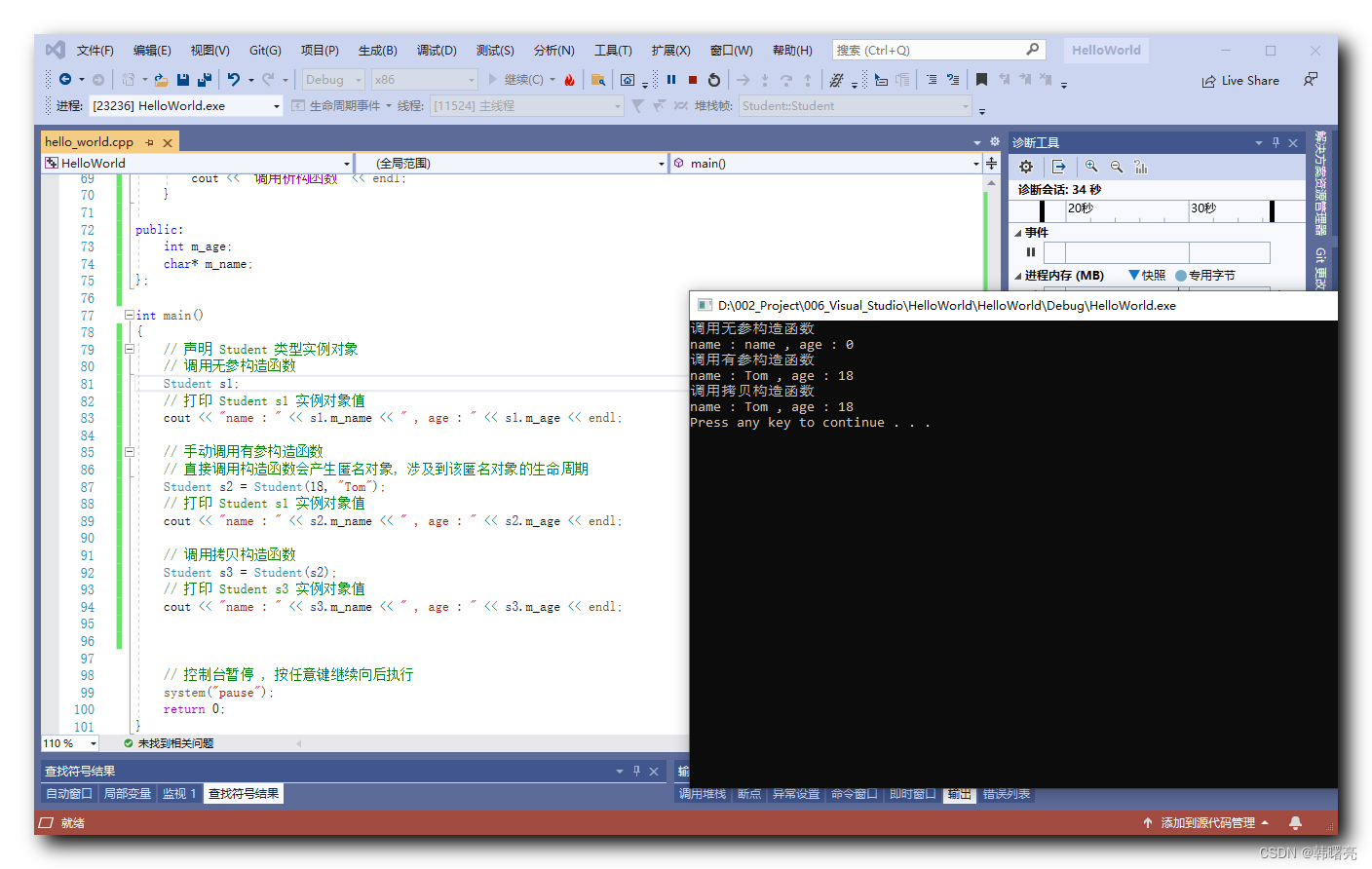Click the diagnostic tools output-export icon
Viewport: 1372px width, 869px height.
pos(1059,167)
